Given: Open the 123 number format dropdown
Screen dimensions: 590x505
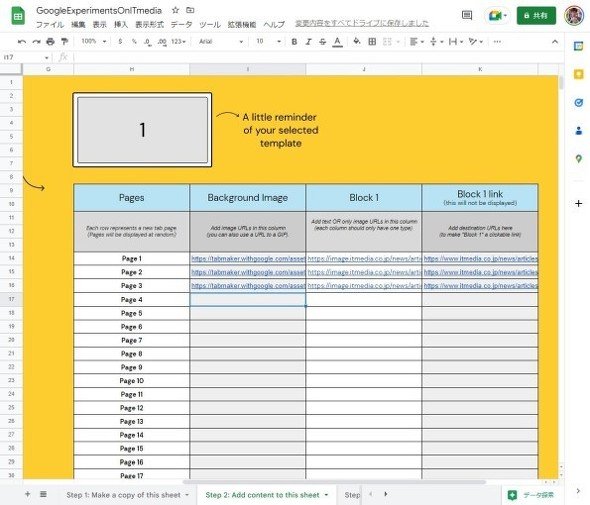Looking at the screenshot, I should (x=178, y=42).
